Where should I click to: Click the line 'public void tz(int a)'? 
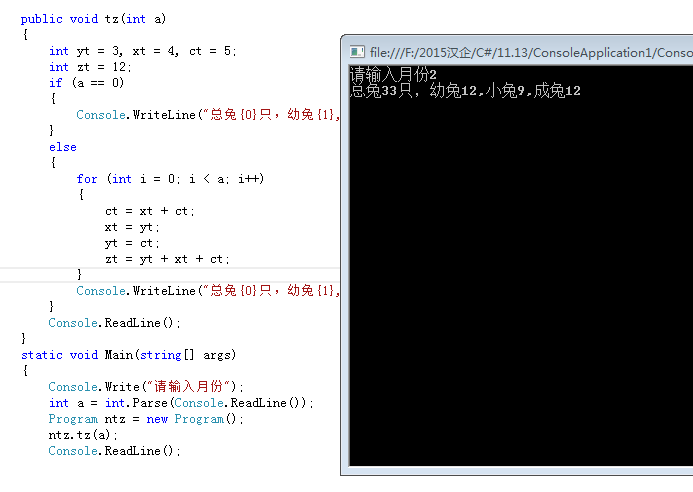click(x=93, y=19)
